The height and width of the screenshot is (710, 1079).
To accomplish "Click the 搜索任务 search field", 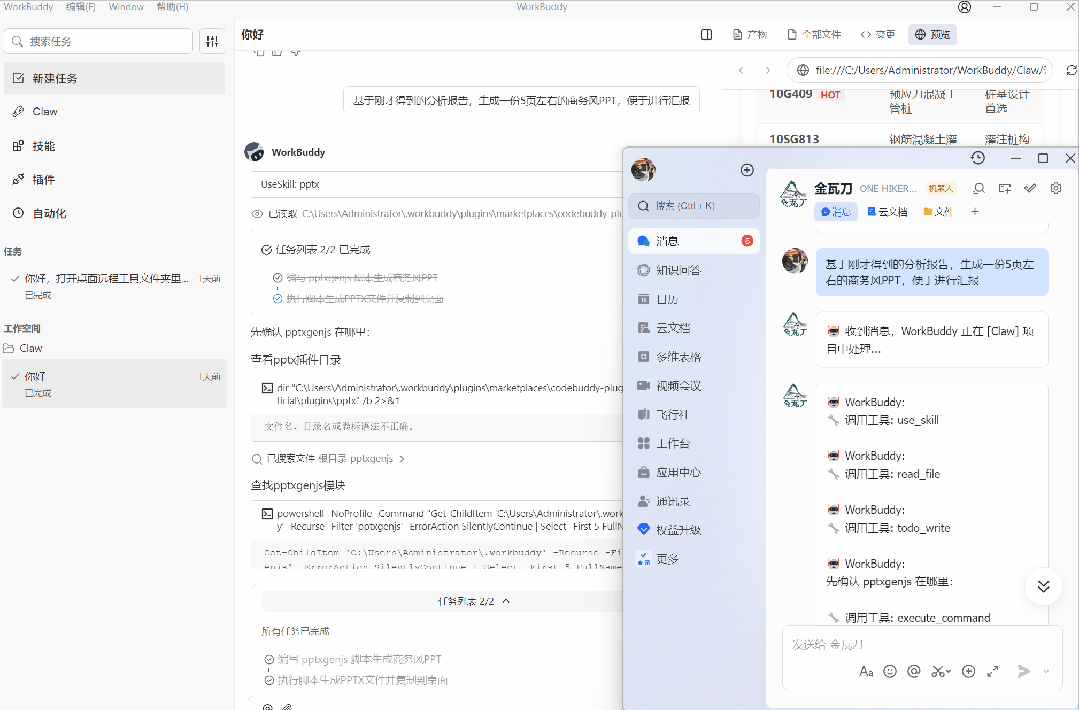I will (x=98, y=41).
